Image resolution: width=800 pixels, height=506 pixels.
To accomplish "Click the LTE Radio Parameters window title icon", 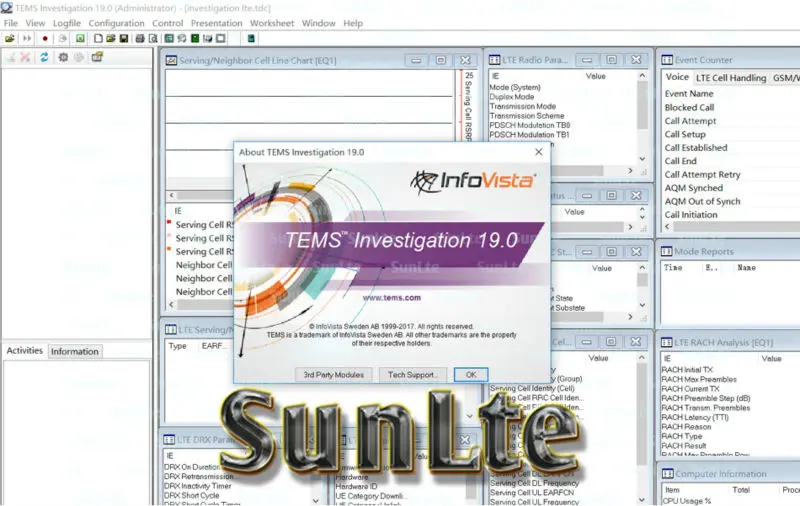I will (x=494, y=60).
